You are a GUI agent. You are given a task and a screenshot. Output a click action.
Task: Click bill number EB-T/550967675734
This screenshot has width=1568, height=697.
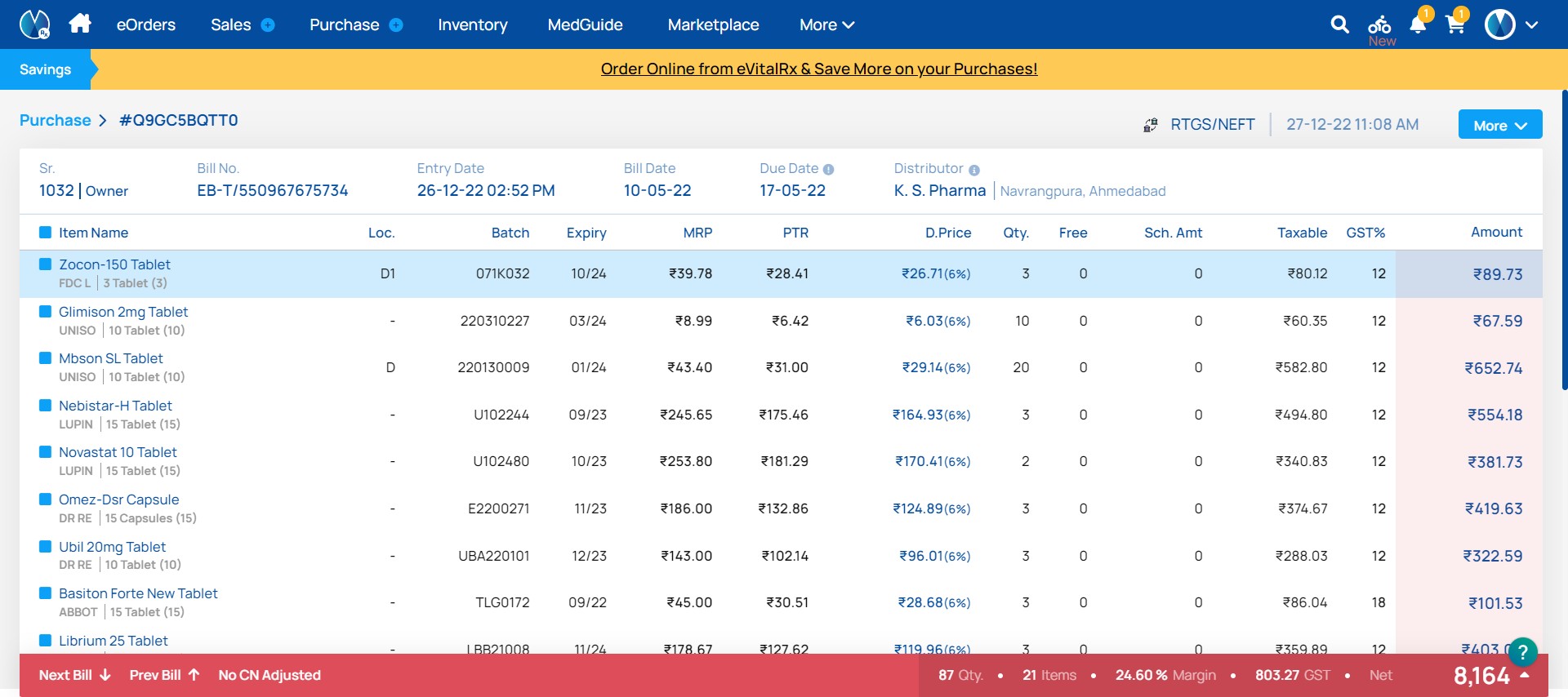coord(273,190)
